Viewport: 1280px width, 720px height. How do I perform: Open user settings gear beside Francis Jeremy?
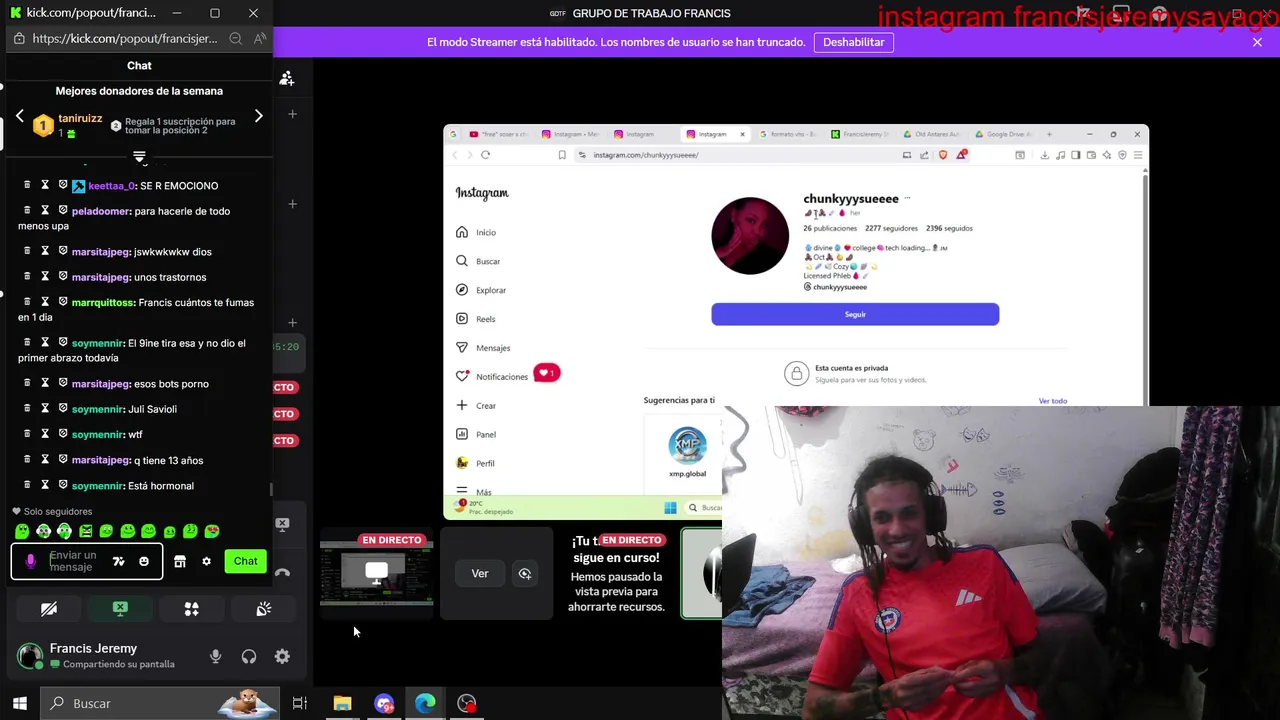point(282,657)
